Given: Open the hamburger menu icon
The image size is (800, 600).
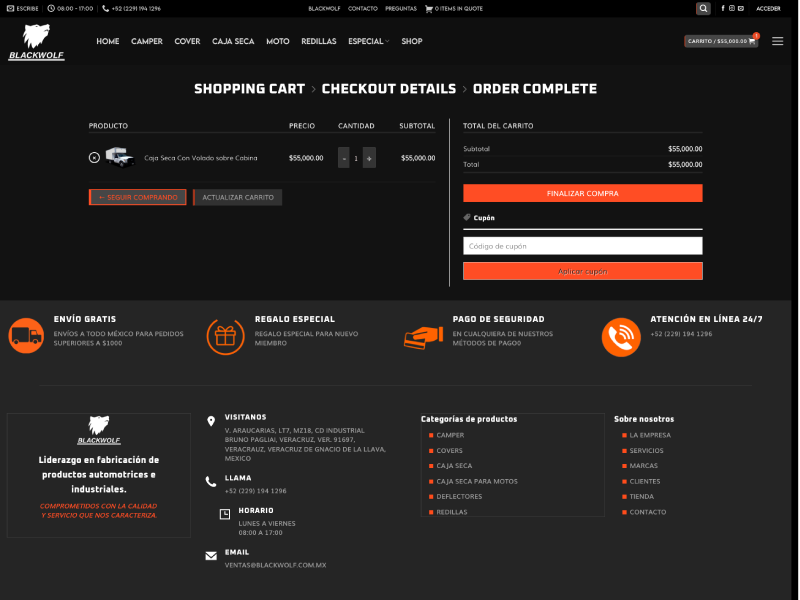Looking at the screenshot, I should pyautogui.click(x=777, y=41).
